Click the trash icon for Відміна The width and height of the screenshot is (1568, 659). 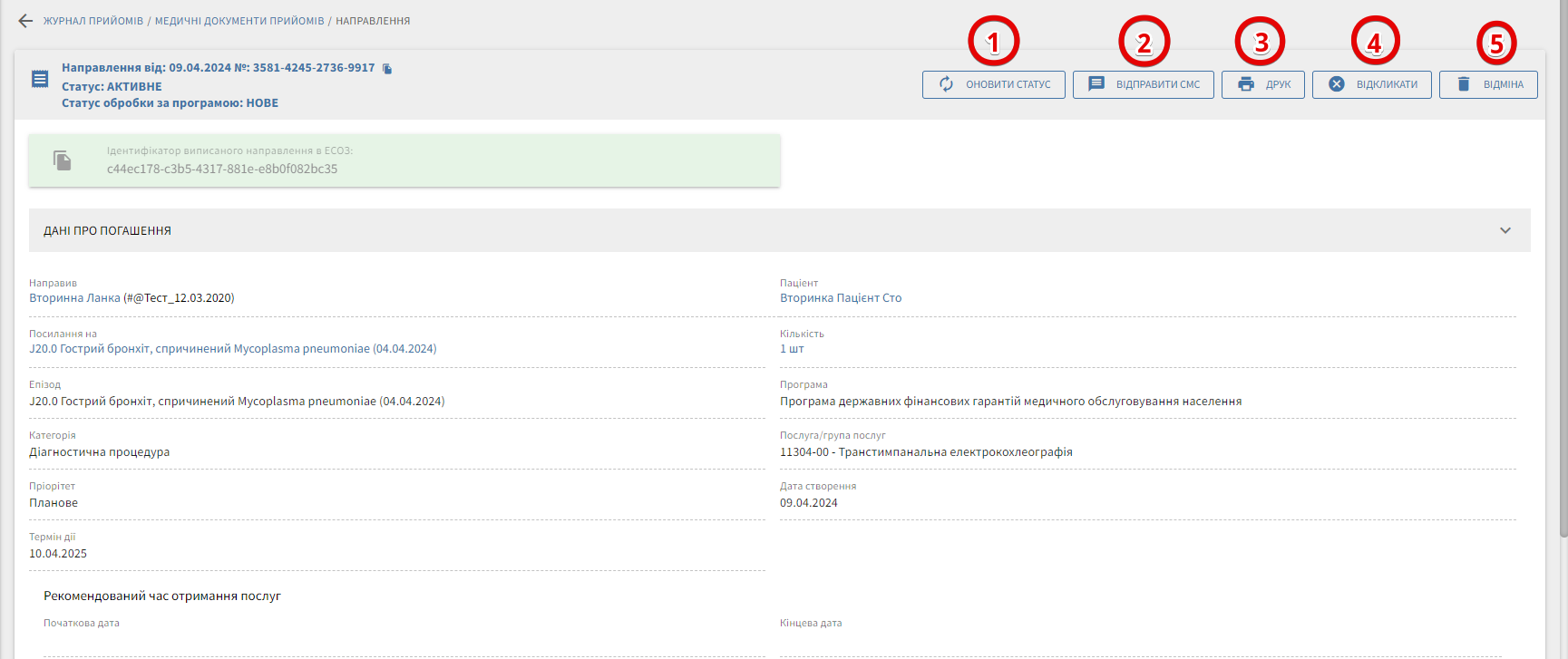(x=1463, y=84)
